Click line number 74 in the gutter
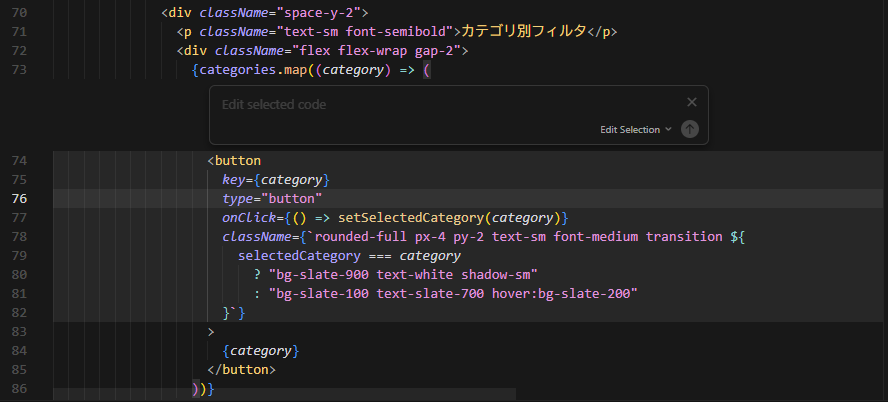The image size is (888, 402). (x=19, y=161)
